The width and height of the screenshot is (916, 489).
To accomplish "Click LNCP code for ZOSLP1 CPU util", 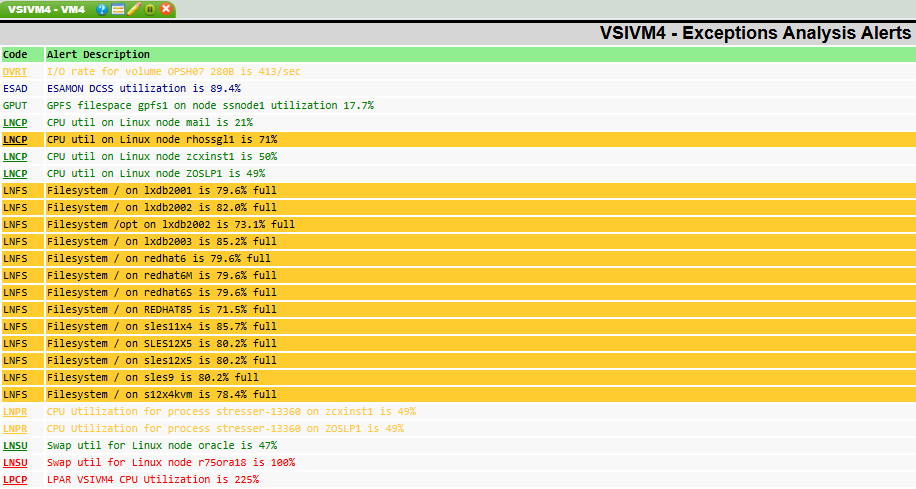I will click(x=15, y=174).
